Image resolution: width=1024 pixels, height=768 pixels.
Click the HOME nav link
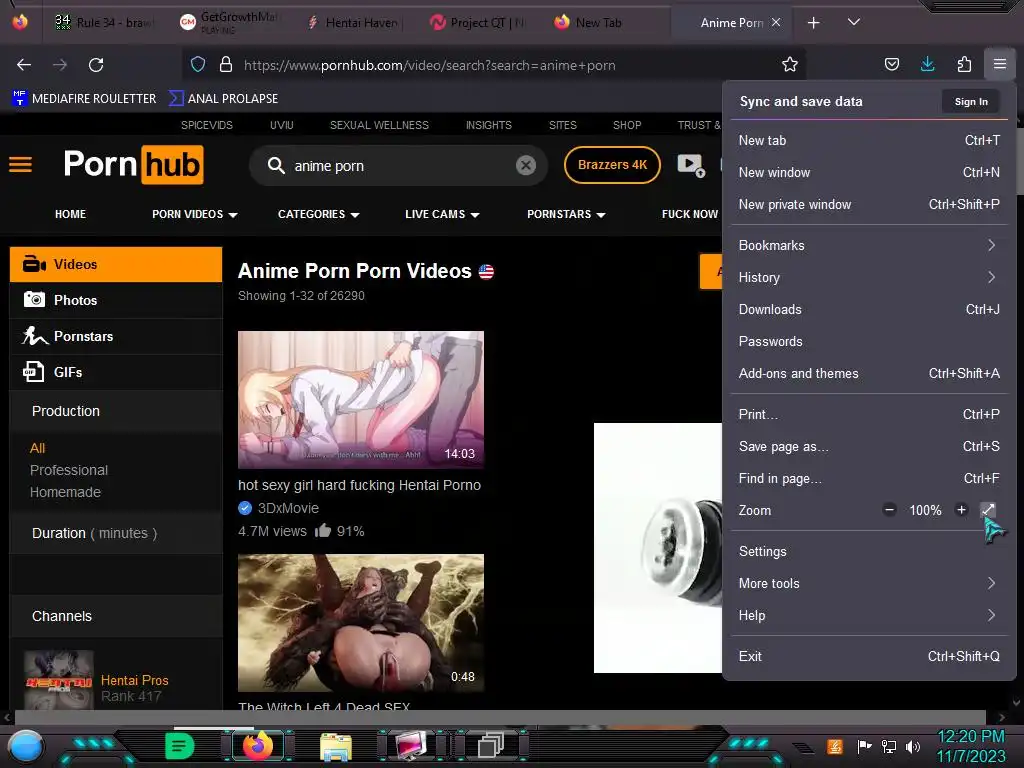coord(71,214)
